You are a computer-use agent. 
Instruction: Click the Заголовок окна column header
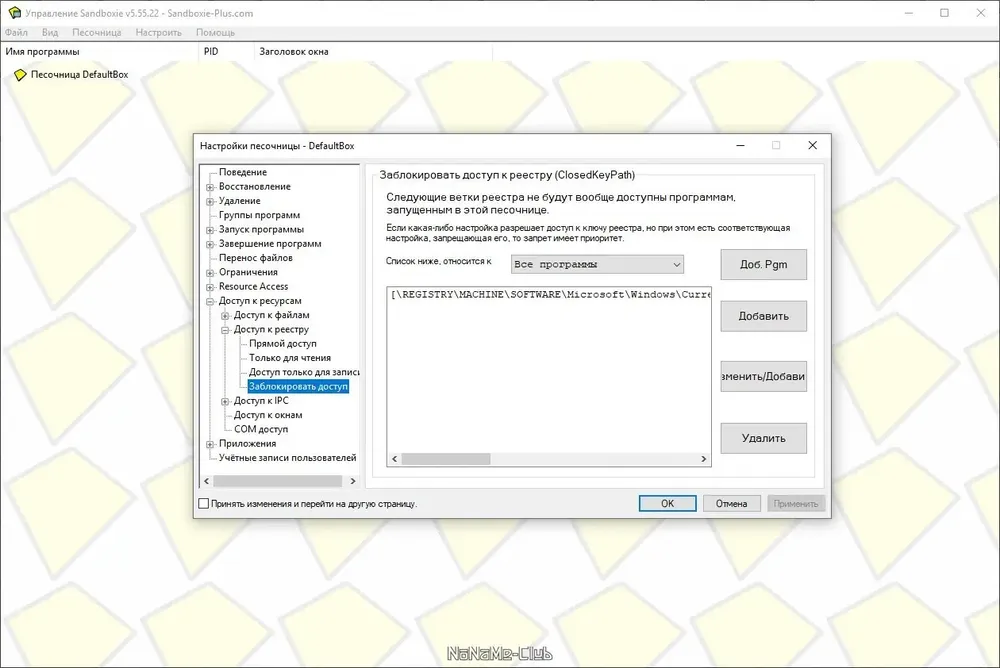[x=373, y=52]
